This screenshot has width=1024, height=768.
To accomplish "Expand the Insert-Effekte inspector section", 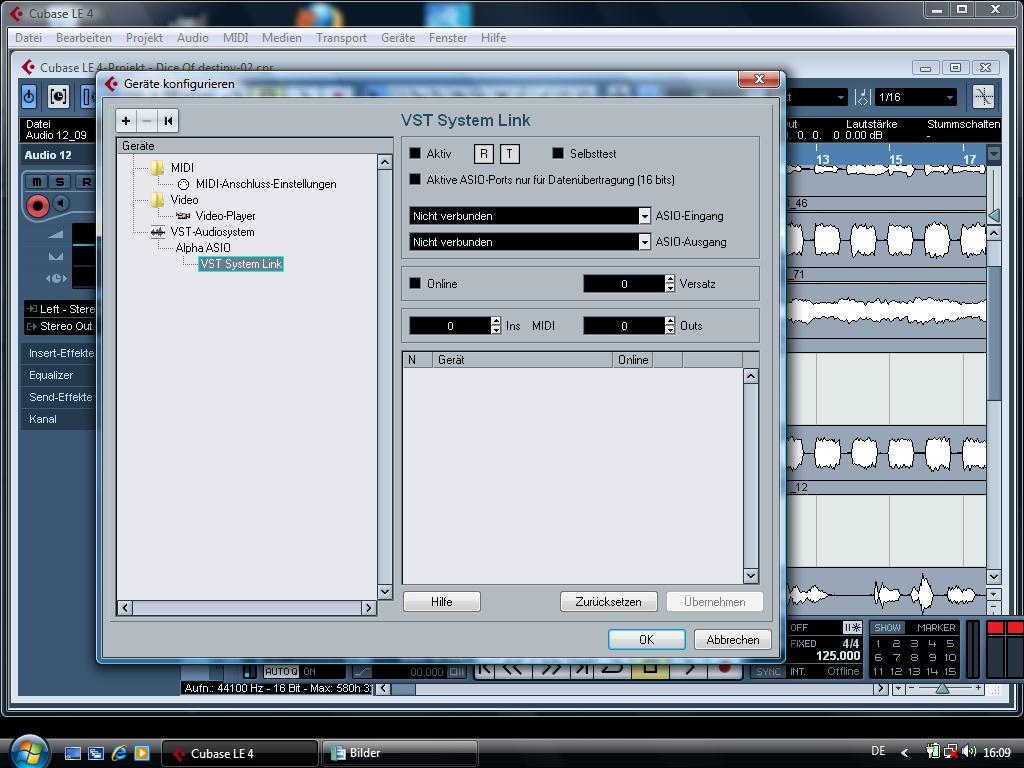I will tap(59, 353).
